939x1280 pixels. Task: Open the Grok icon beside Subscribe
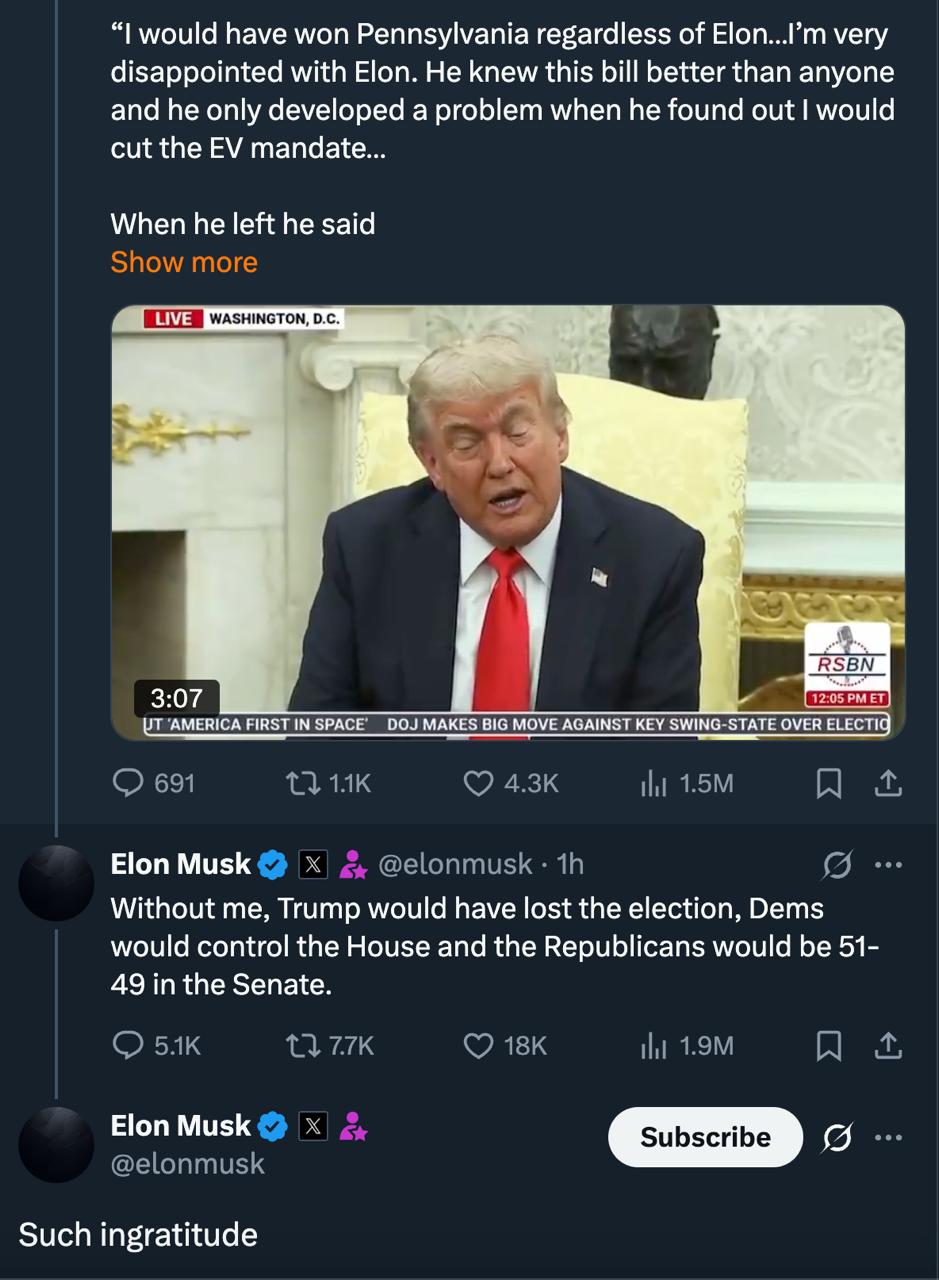click(836, 1137)
